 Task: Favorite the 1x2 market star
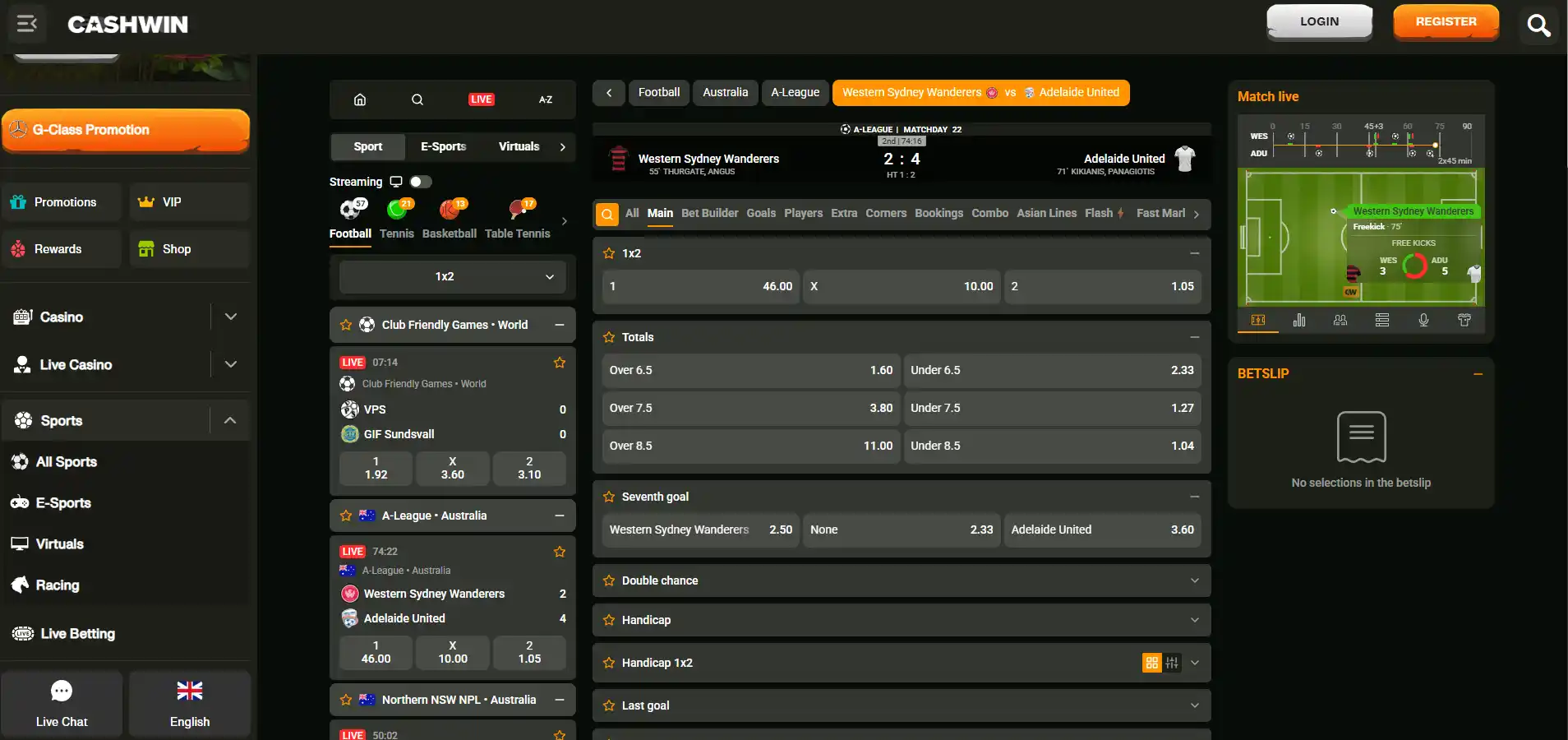click(609, 253)
